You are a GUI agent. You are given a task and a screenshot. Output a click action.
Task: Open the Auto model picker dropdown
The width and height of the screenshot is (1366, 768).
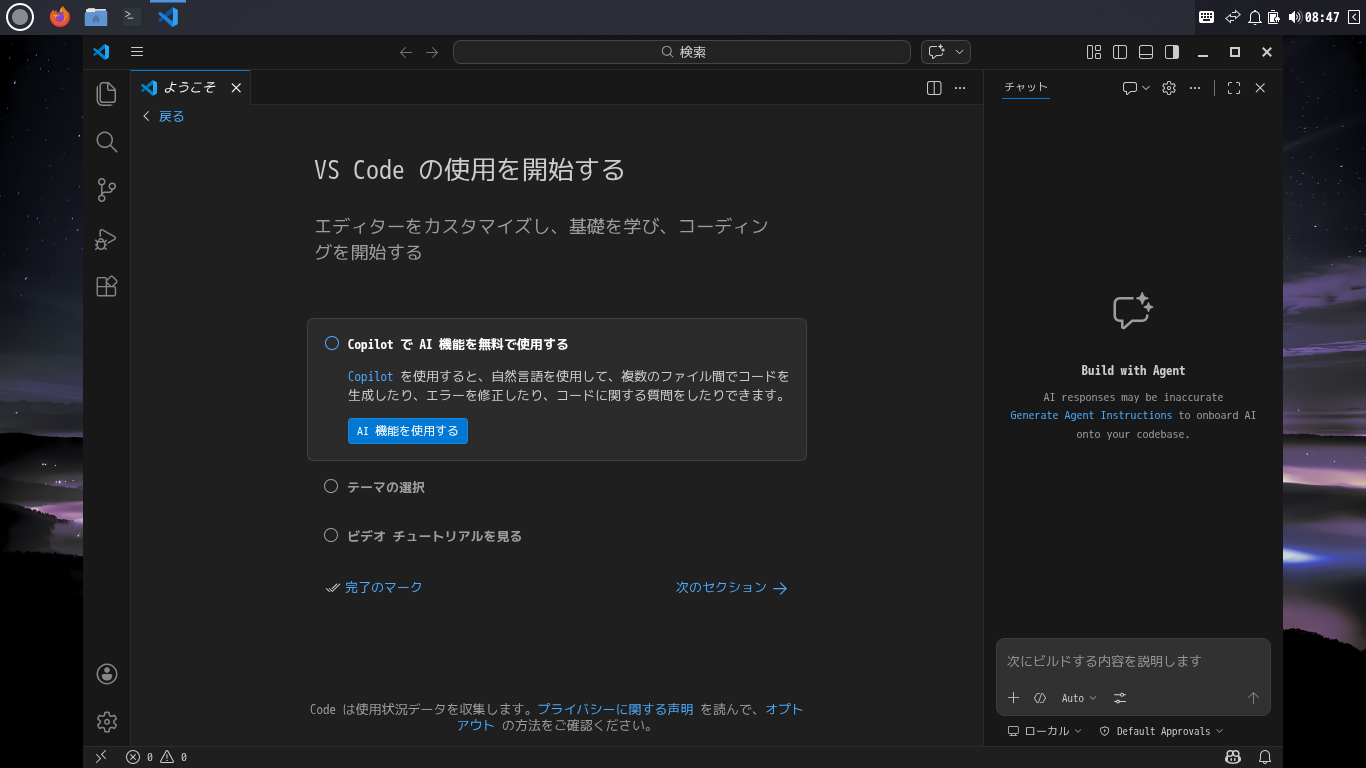pyautogui.click(x=1079, y=698)
